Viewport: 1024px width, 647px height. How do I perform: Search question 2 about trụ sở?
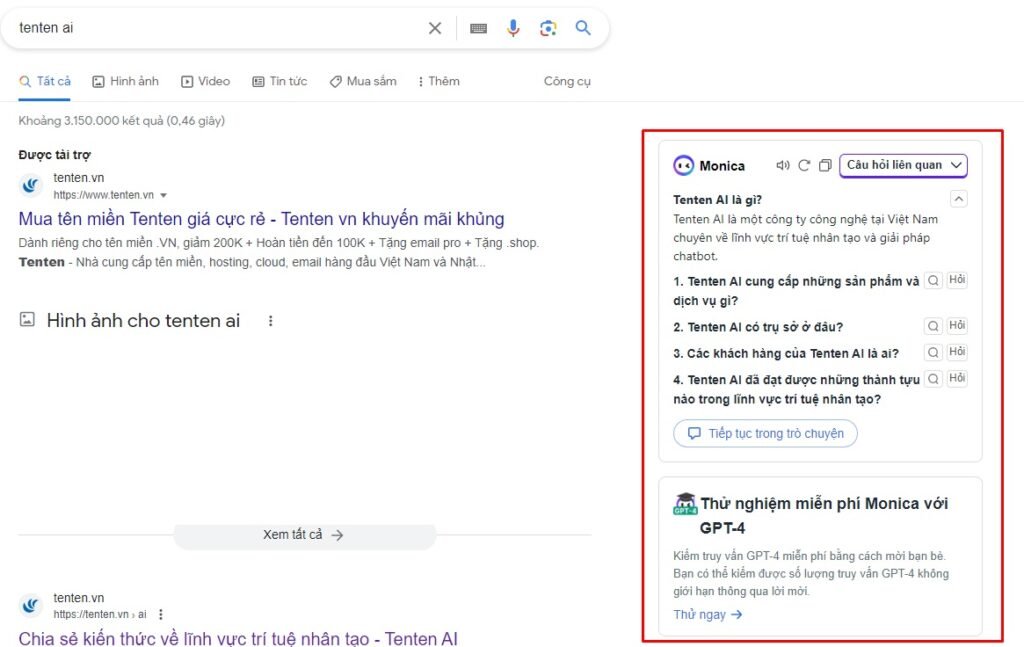pos(933,326)
